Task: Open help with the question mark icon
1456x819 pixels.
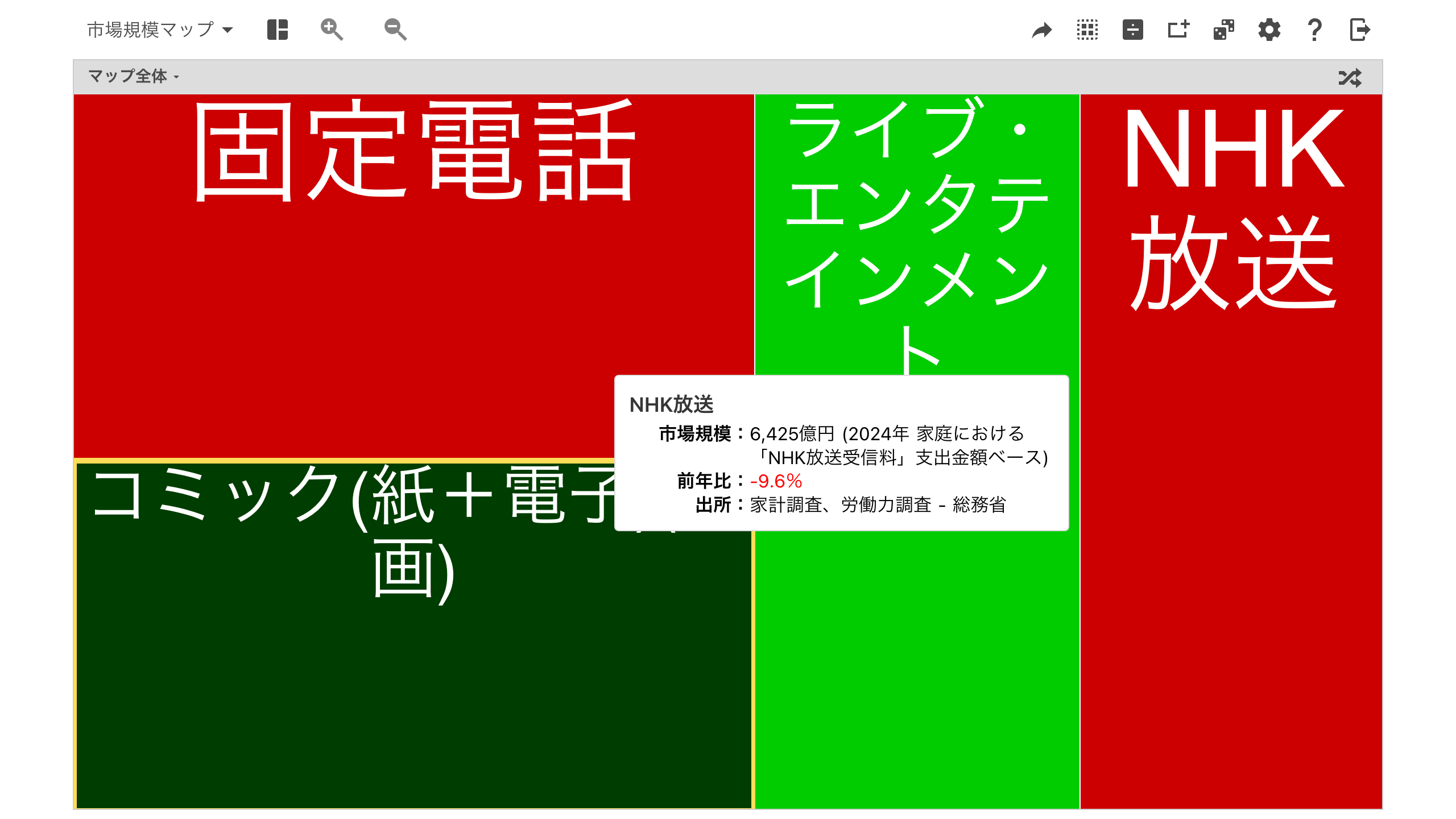Action: [x=1314, y=30]
